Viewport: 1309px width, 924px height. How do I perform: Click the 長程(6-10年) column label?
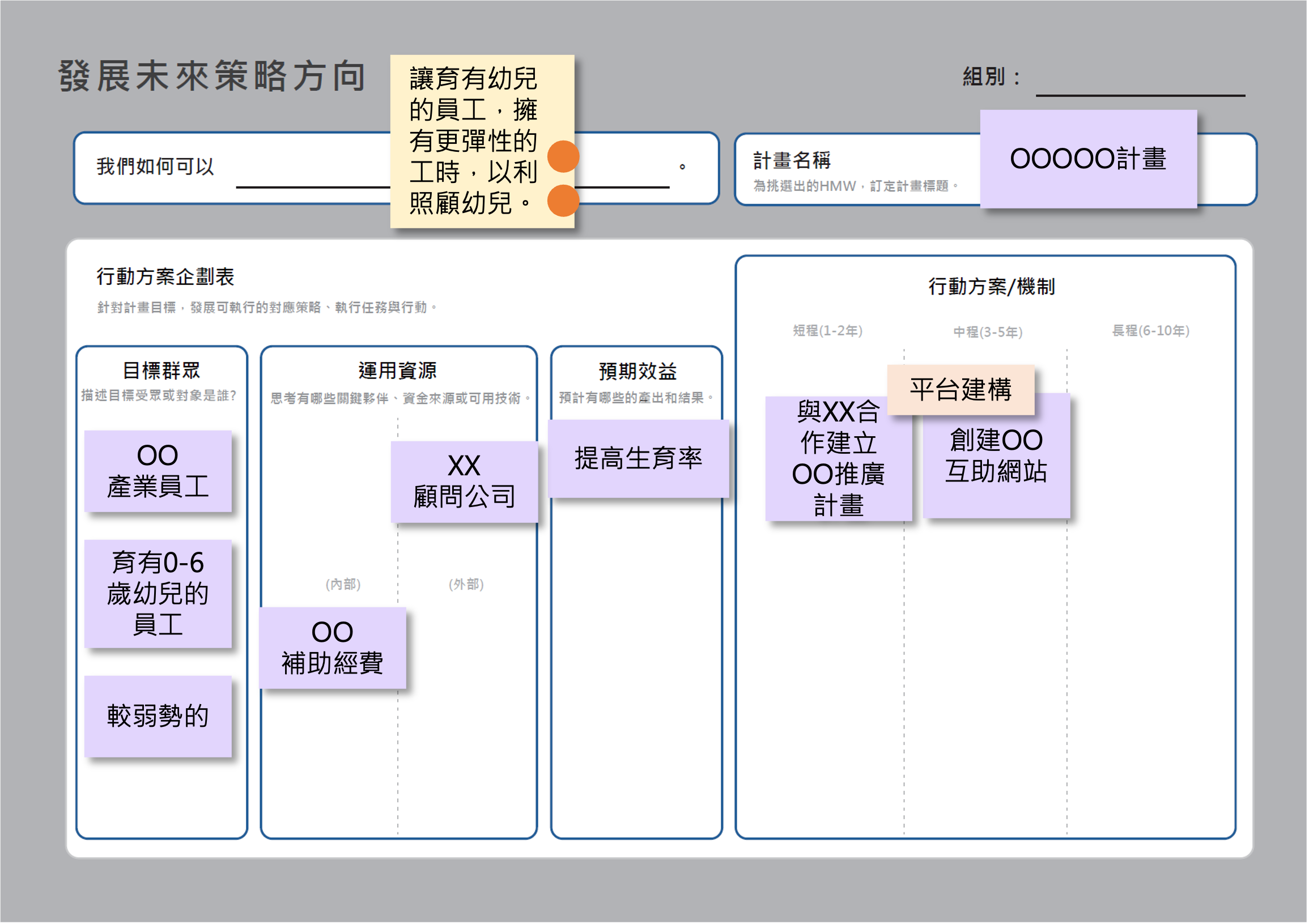[x=1150, y=331]
